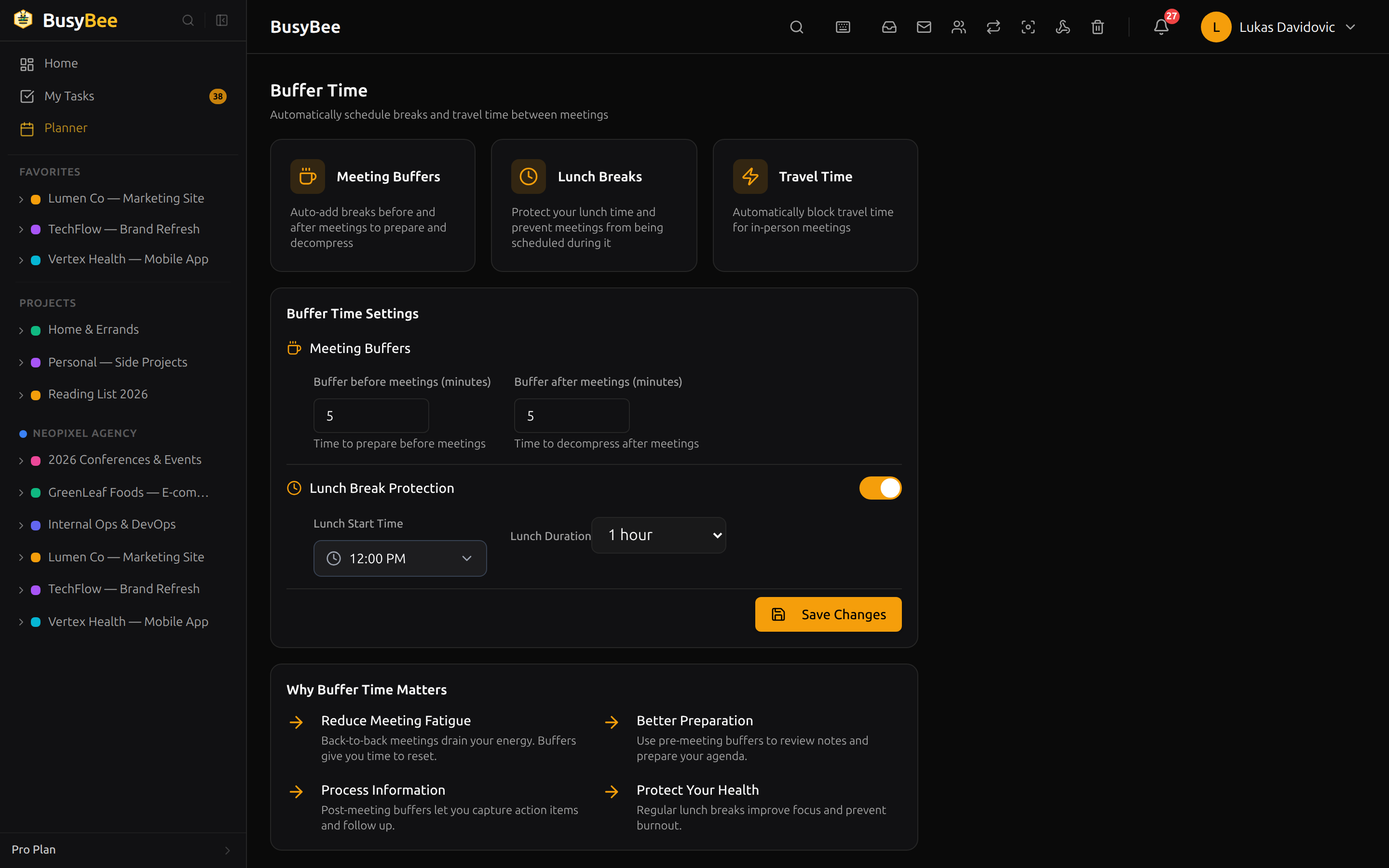Click the BusyBee bee logo icon
This screenshot has height=868, width=1389.
(x=24, y=19)
